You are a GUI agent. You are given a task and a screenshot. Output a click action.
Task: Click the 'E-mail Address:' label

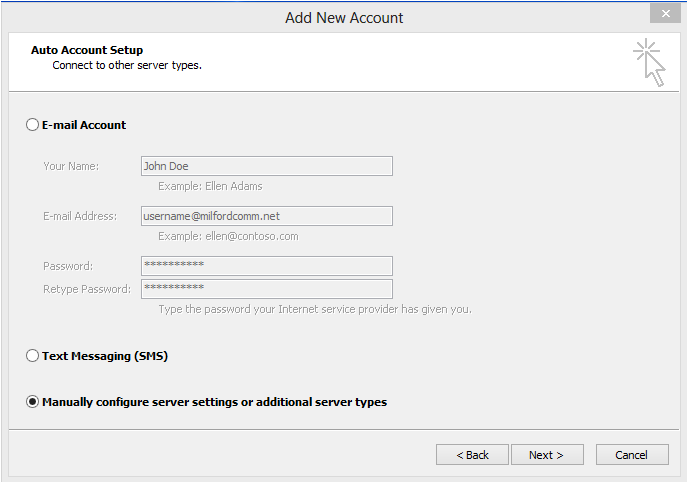[80, 216]
